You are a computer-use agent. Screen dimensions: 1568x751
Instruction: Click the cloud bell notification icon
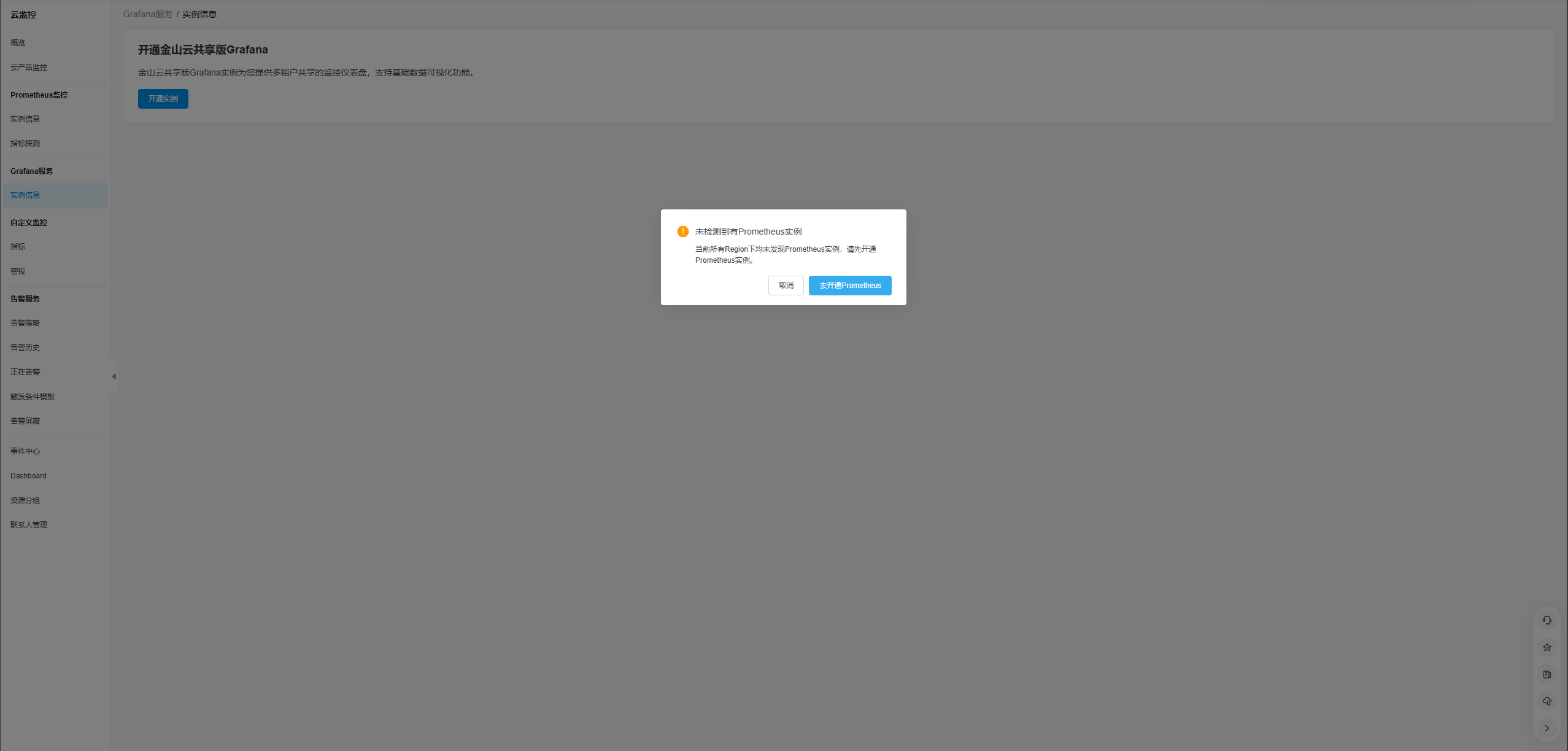1547,701
